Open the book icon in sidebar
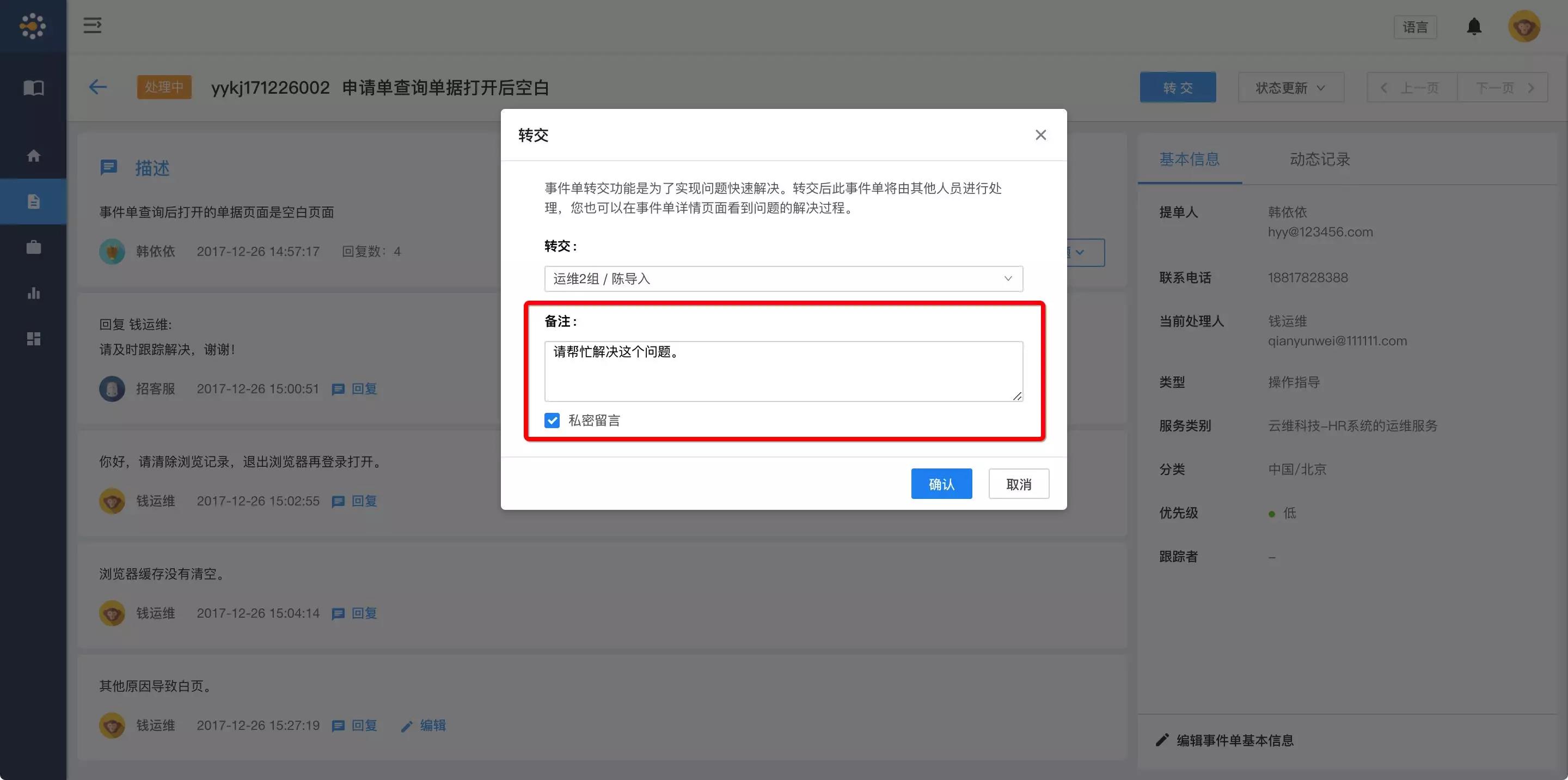Image resolution: width=1568 pixels, height=780 pixels. 33,88
